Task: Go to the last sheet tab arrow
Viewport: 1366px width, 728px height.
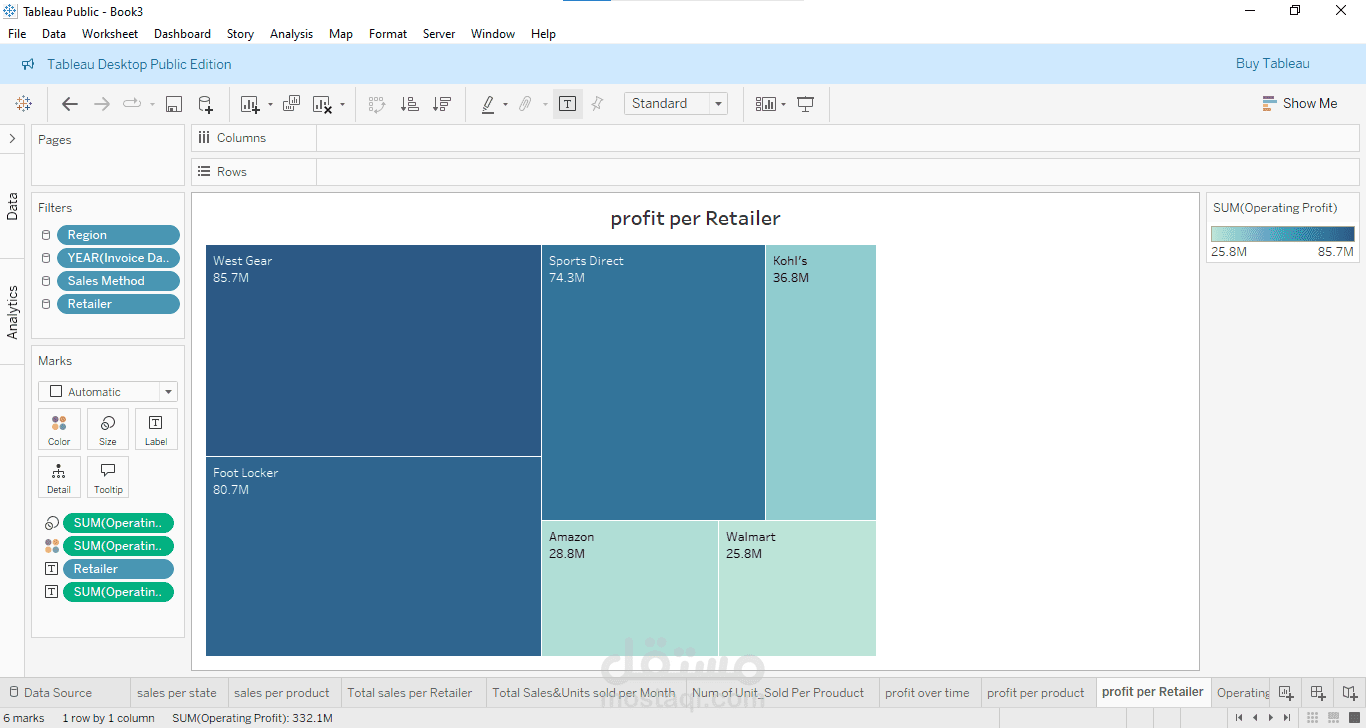Action: point(1287,718)
